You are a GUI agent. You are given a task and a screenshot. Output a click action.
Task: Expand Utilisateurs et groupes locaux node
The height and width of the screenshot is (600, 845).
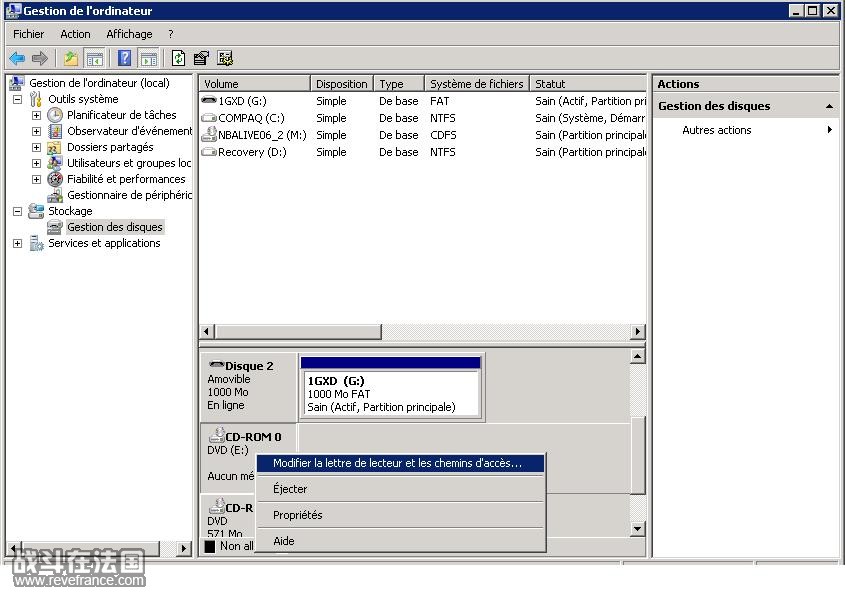[x=36, y=163]
